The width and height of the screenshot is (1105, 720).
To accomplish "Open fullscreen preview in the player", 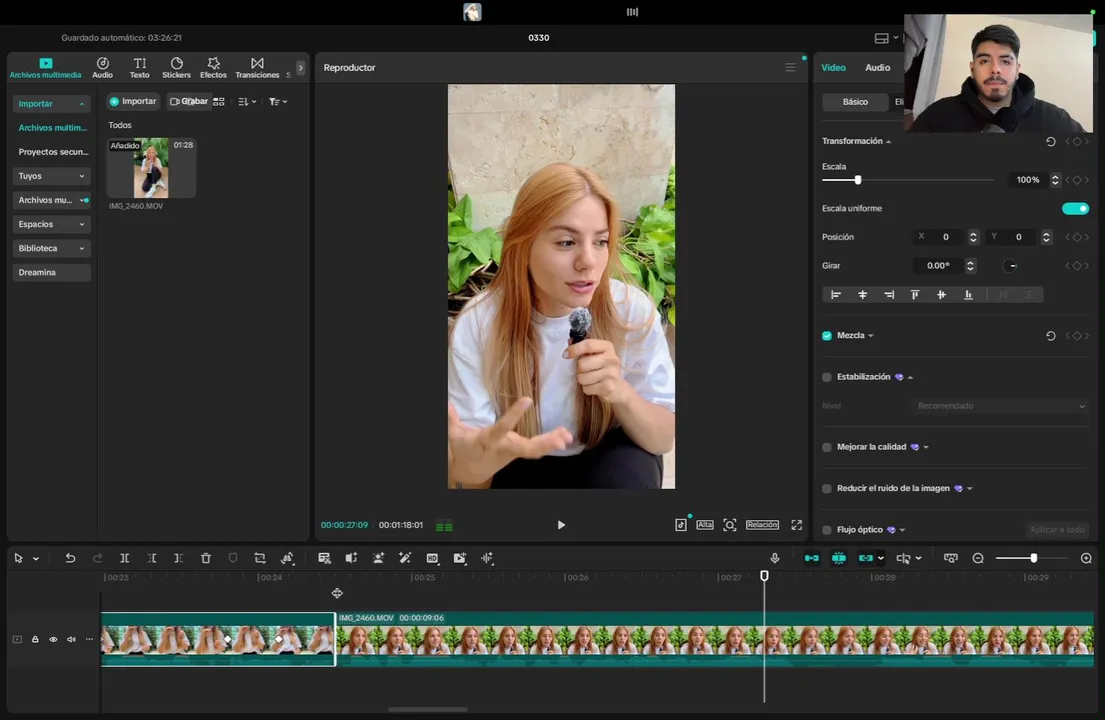I will pyautogui.click(x=797, y=525).
